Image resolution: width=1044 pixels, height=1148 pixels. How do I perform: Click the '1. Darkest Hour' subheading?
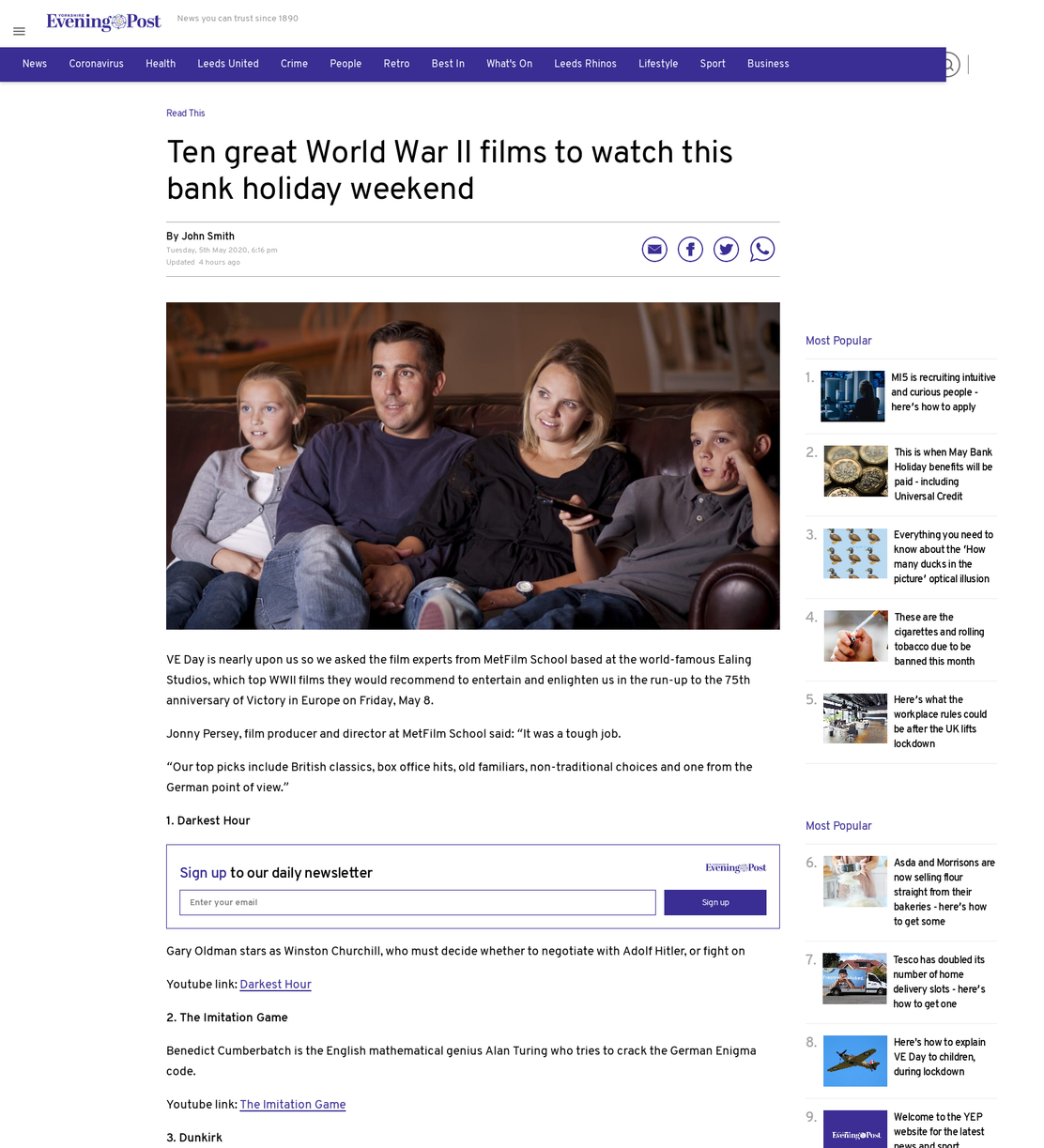208,820
